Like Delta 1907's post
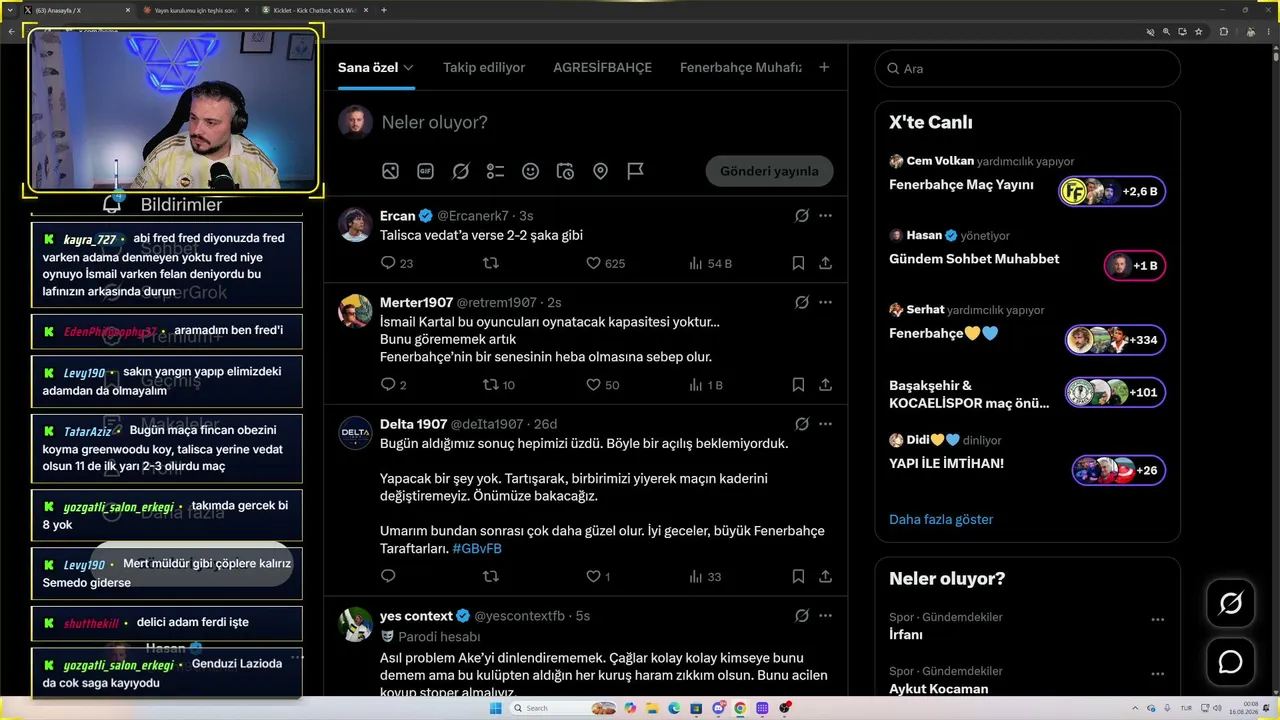This screenshot has height=720, width=1280. [593, 576]
